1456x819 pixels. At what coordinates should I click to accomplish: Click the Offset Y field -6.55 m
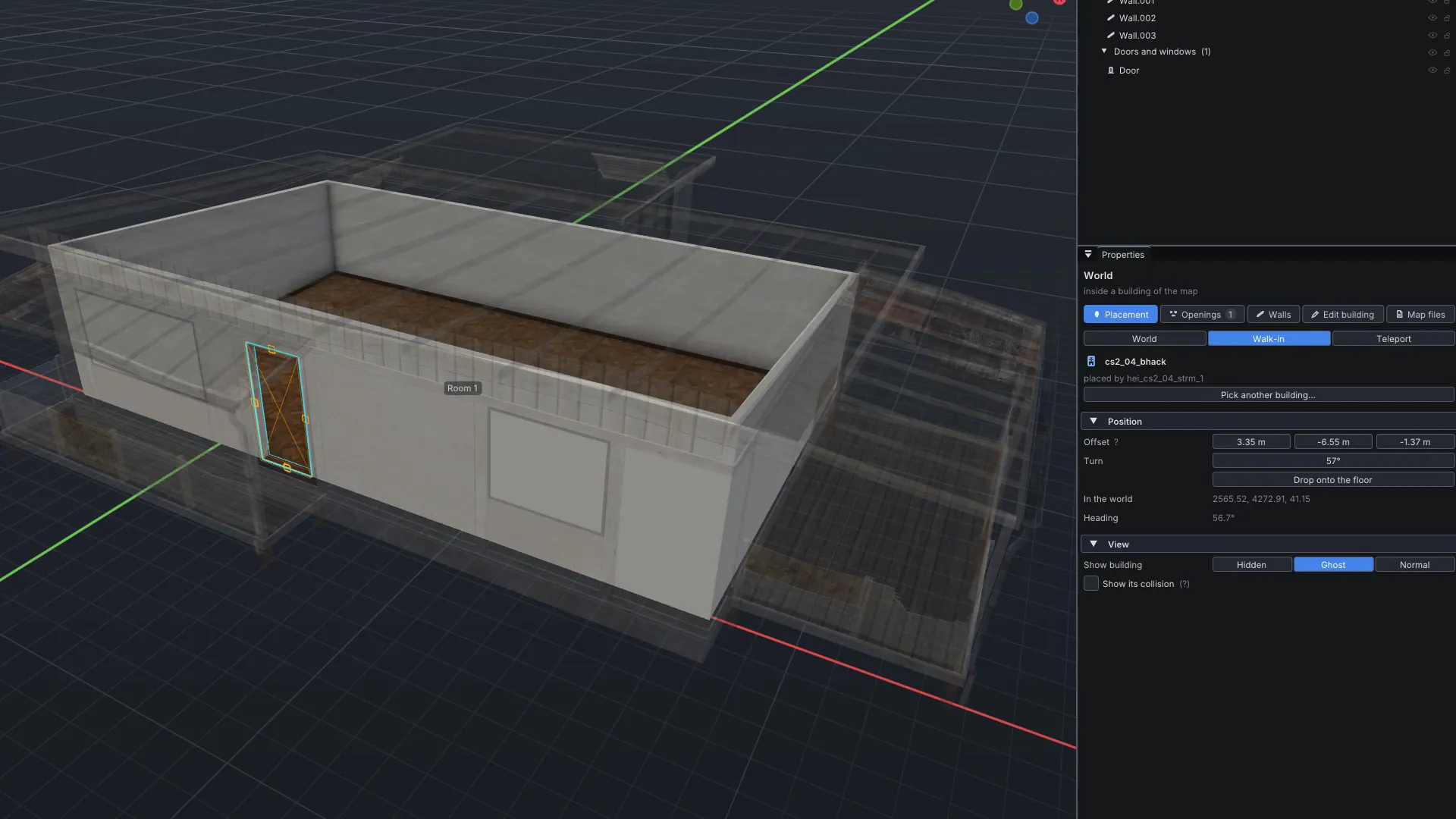pyautogui.click(x=1333, y=442)
